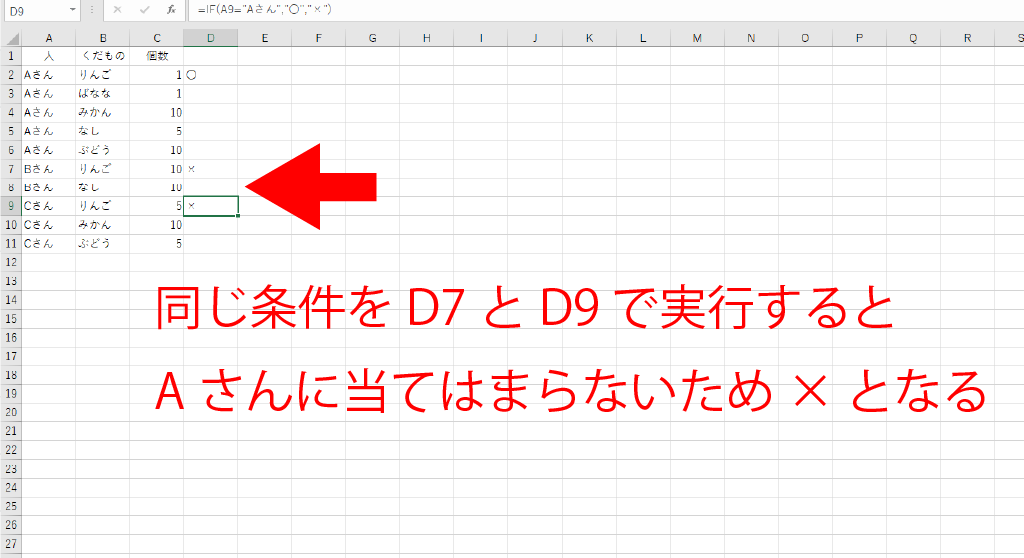Select column R header
The width and height of the screenshot is (1024, 558).
click(x=968, y=38)
